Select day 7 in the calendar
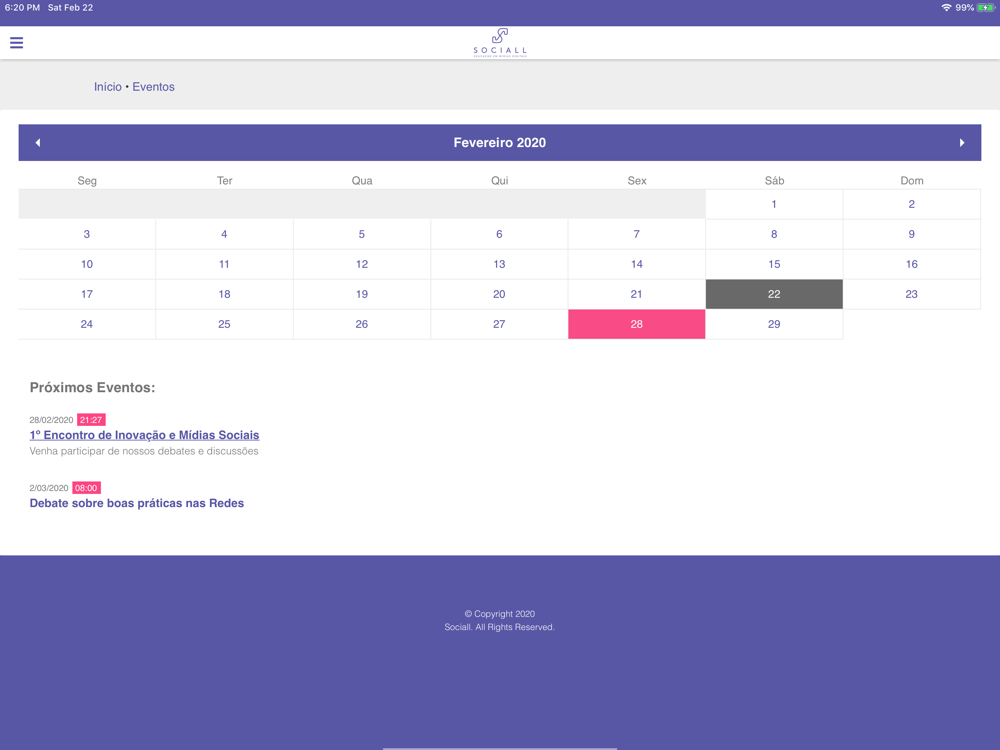The height and width of the screenshot is (750, 1000). click(636, 234)
